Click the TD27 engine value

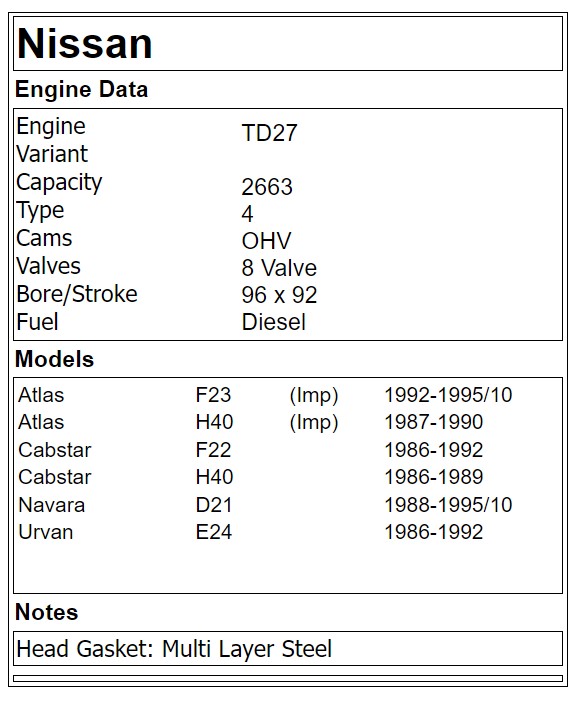(x=269, y=133)
